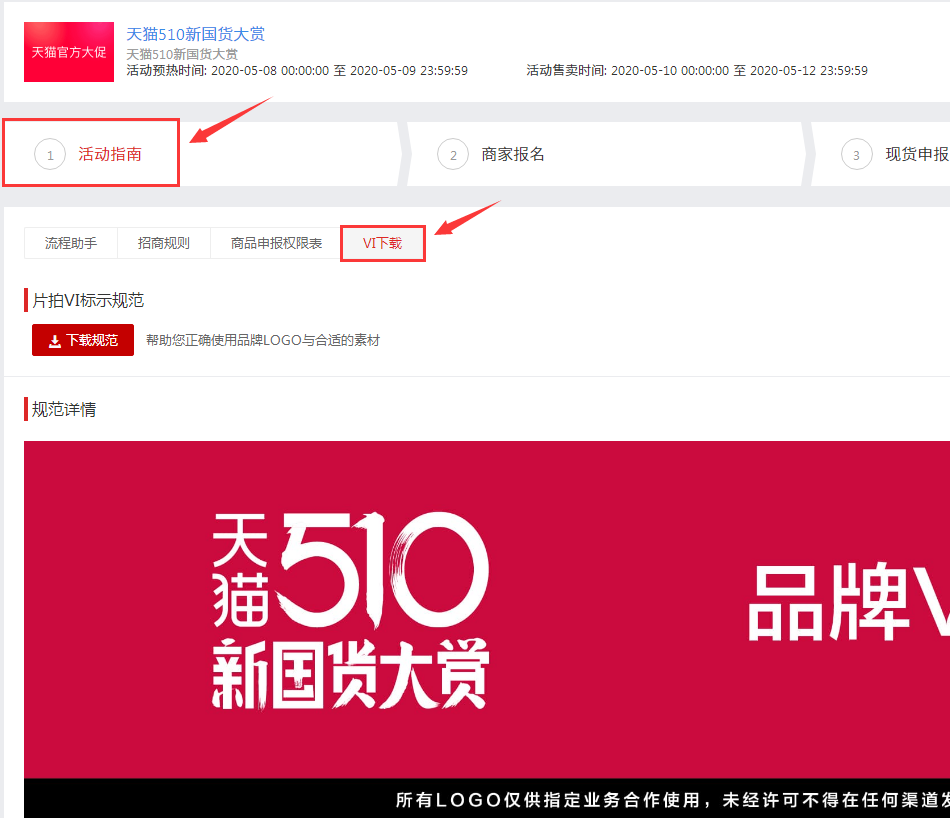Switch to the 招商规则 tab

point(164,243)
